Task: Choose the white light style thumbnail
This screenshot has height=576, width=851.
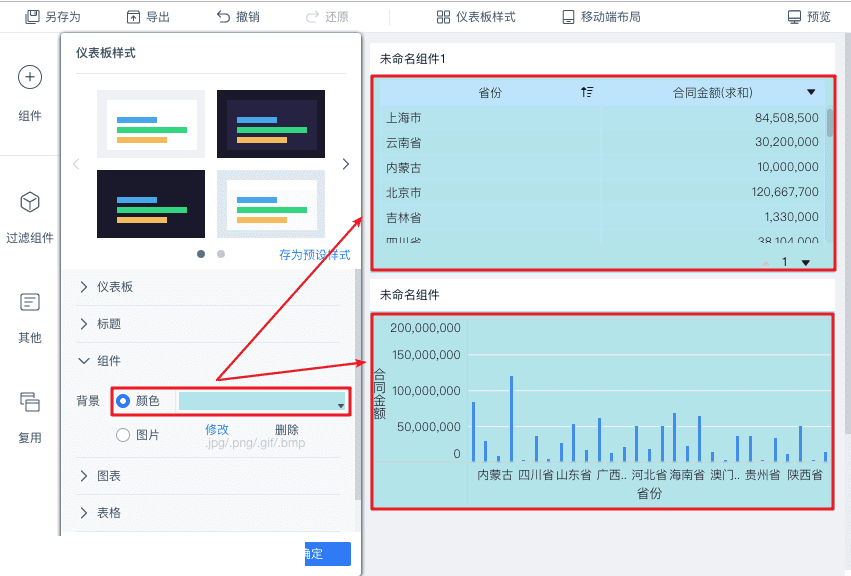Action: pos(151,124)
